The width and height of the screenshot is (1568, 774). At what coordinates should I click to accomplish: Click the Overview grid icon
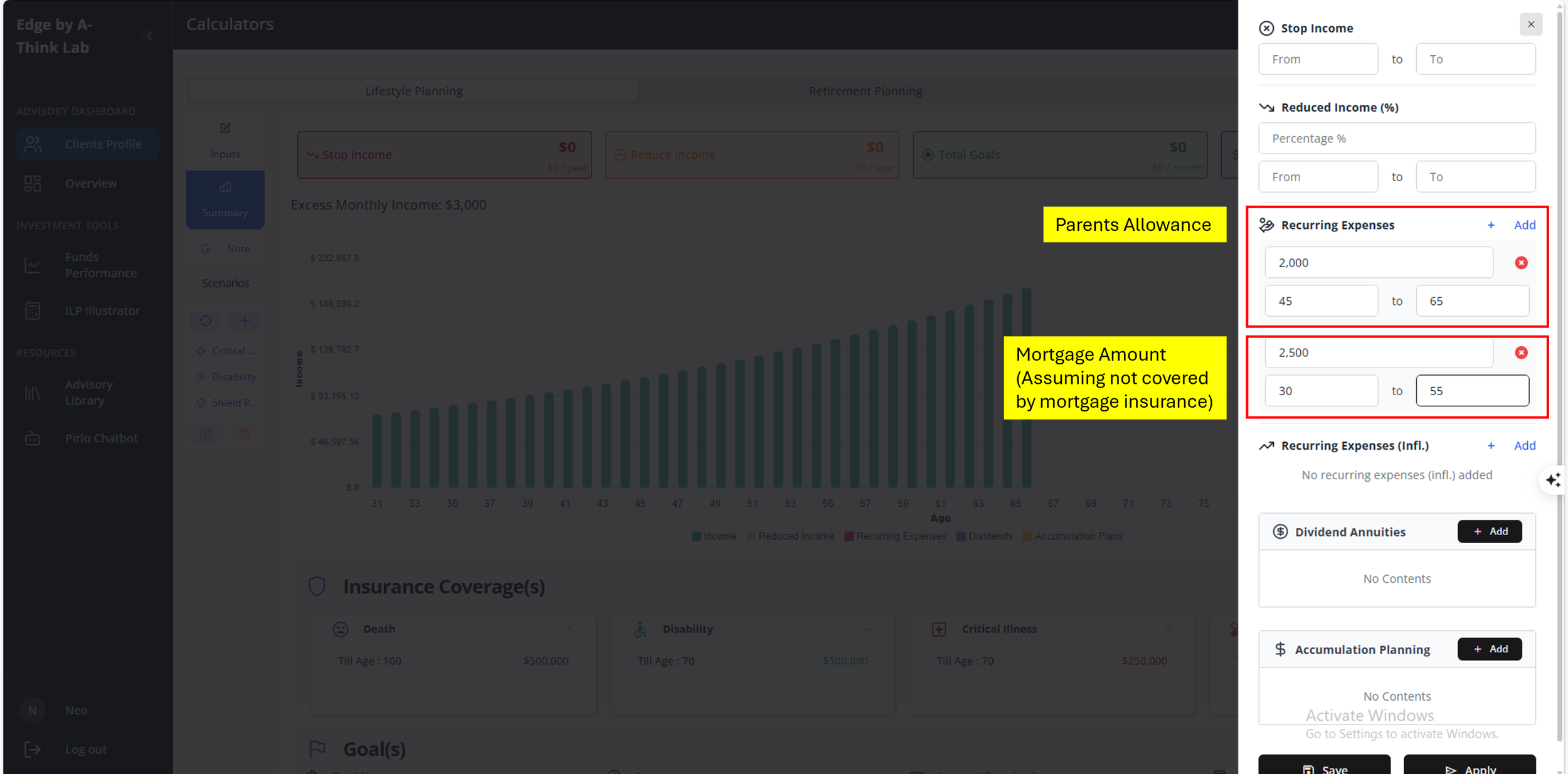click(x=33, y=183)
